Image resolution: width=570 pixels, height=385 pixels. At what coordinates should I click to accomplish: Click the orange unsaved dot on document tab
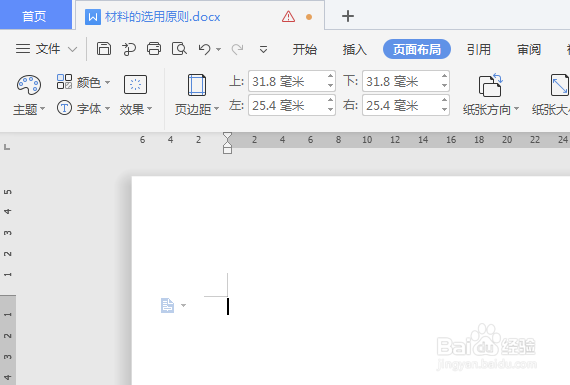tap(309, 17)
